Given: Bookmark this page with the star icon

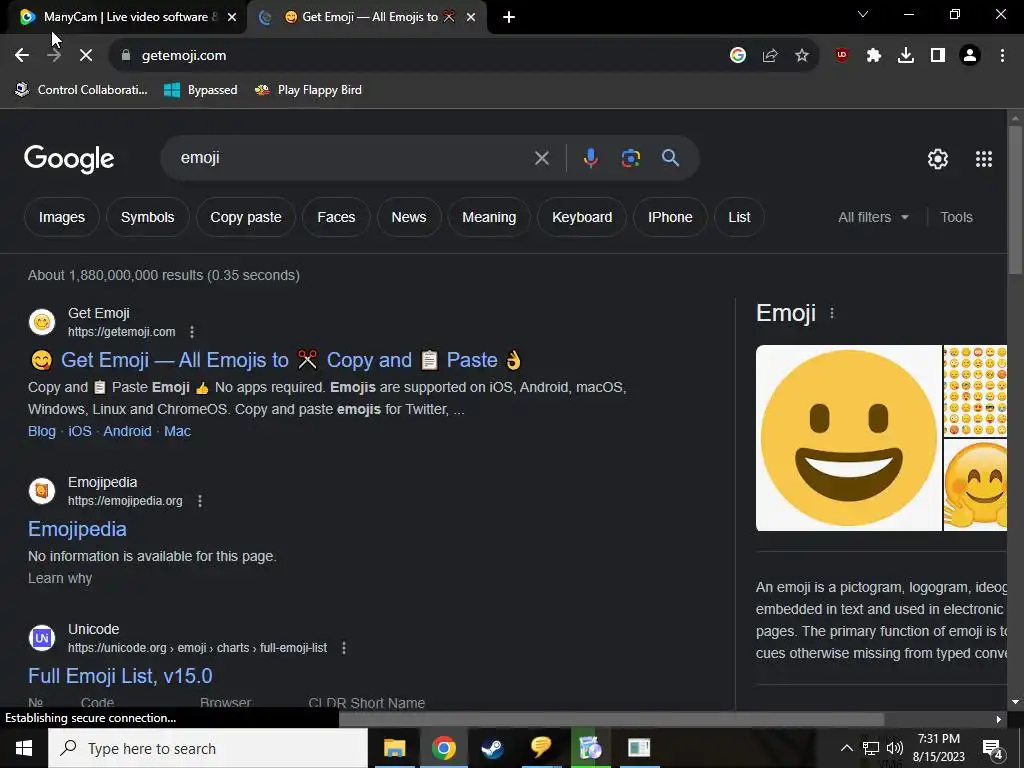Looking at the screenshot, I should coord(802,56).
